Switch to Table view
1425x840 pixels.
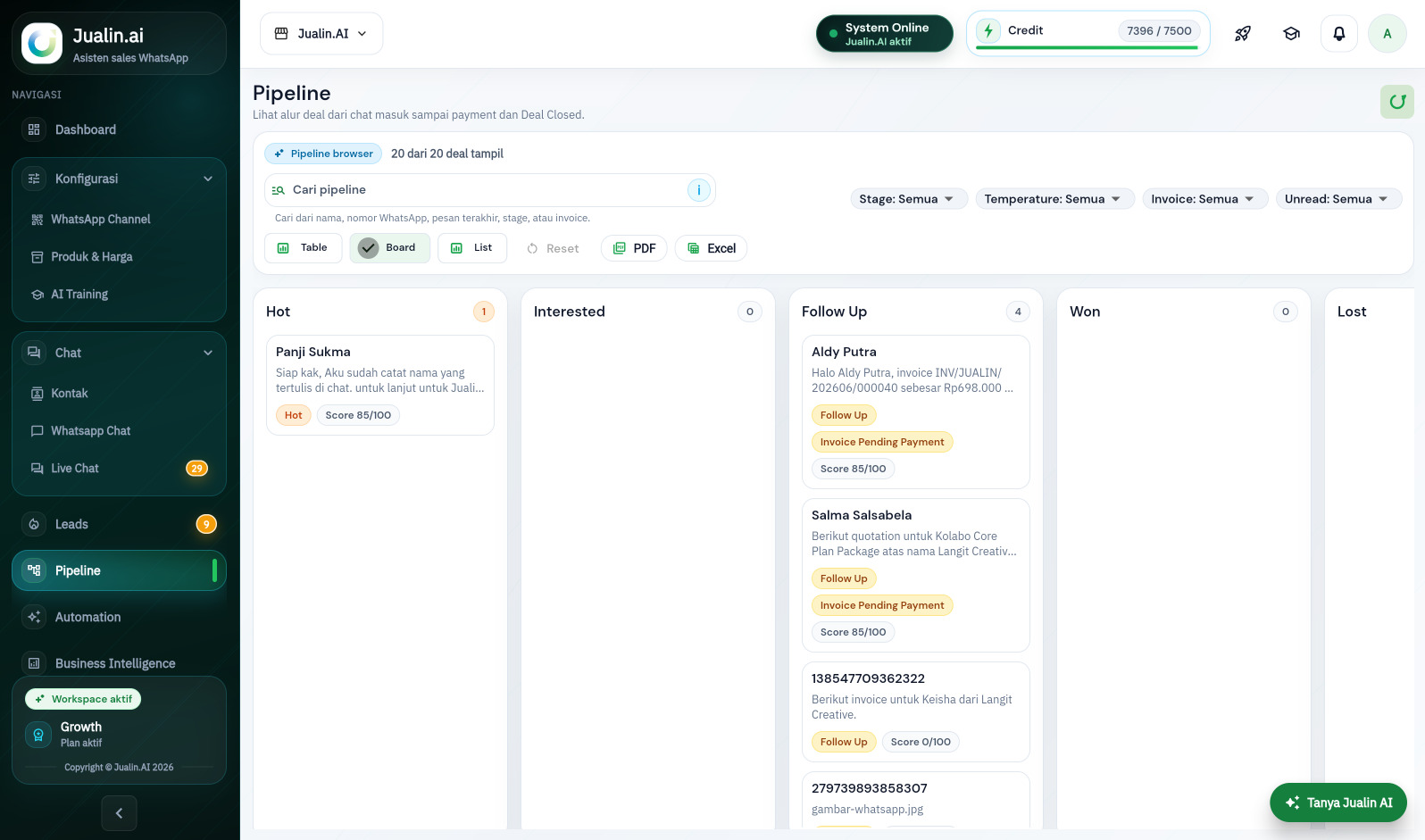tap(304, 248)
